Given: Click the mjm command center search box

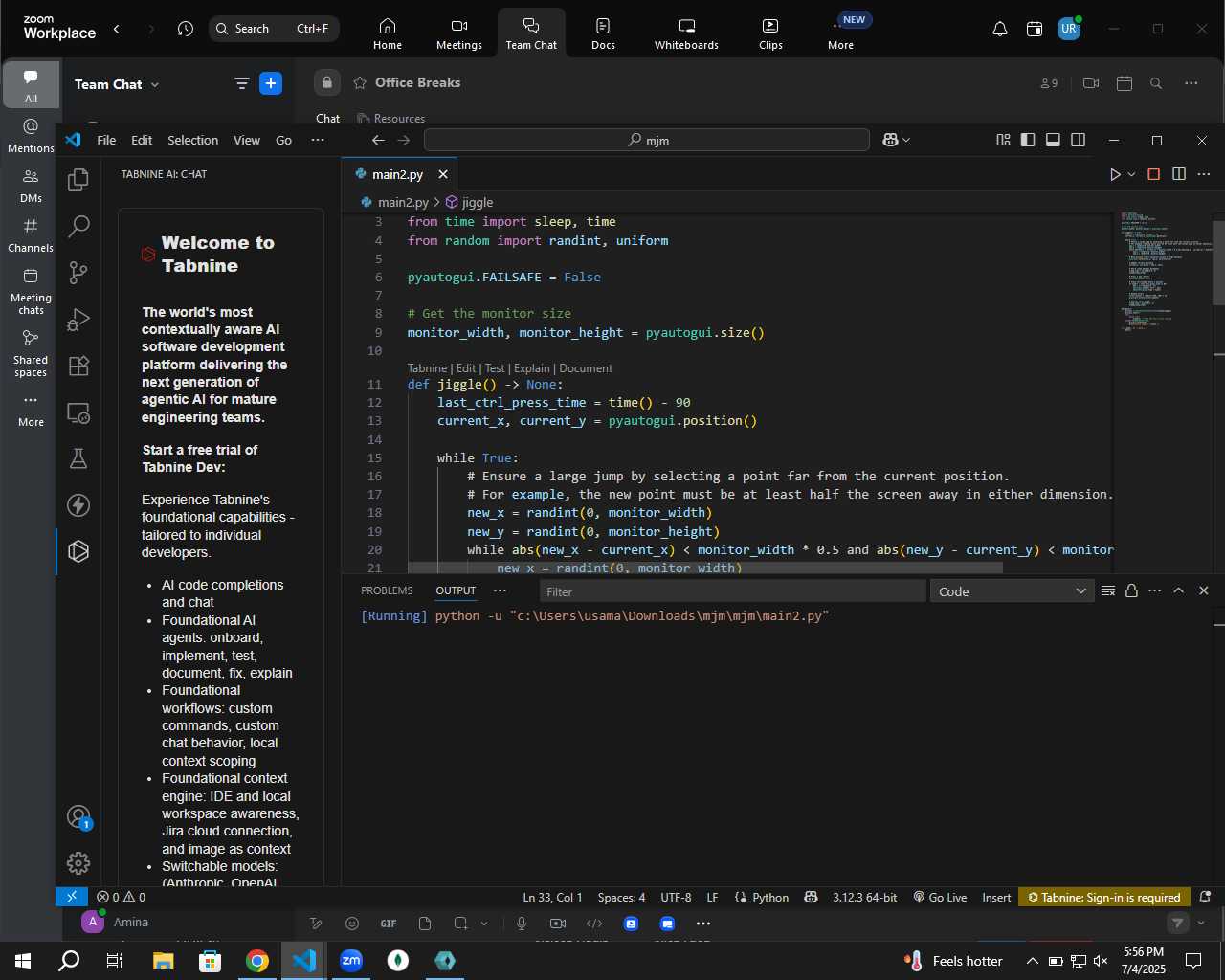Looking at the screenshot, I should (647, 140).
